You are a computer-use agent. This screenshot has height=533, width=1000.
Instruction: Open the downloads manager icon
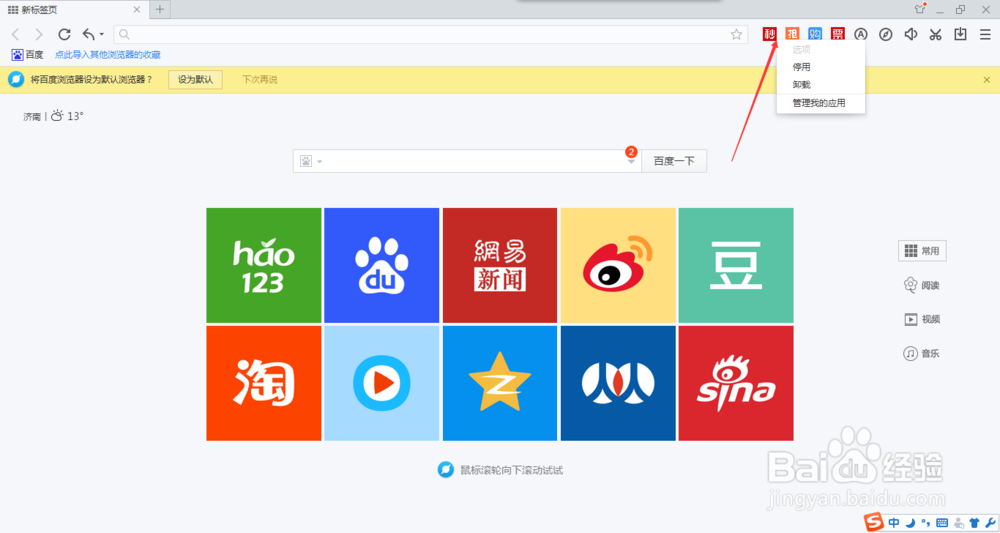point(960,34)
